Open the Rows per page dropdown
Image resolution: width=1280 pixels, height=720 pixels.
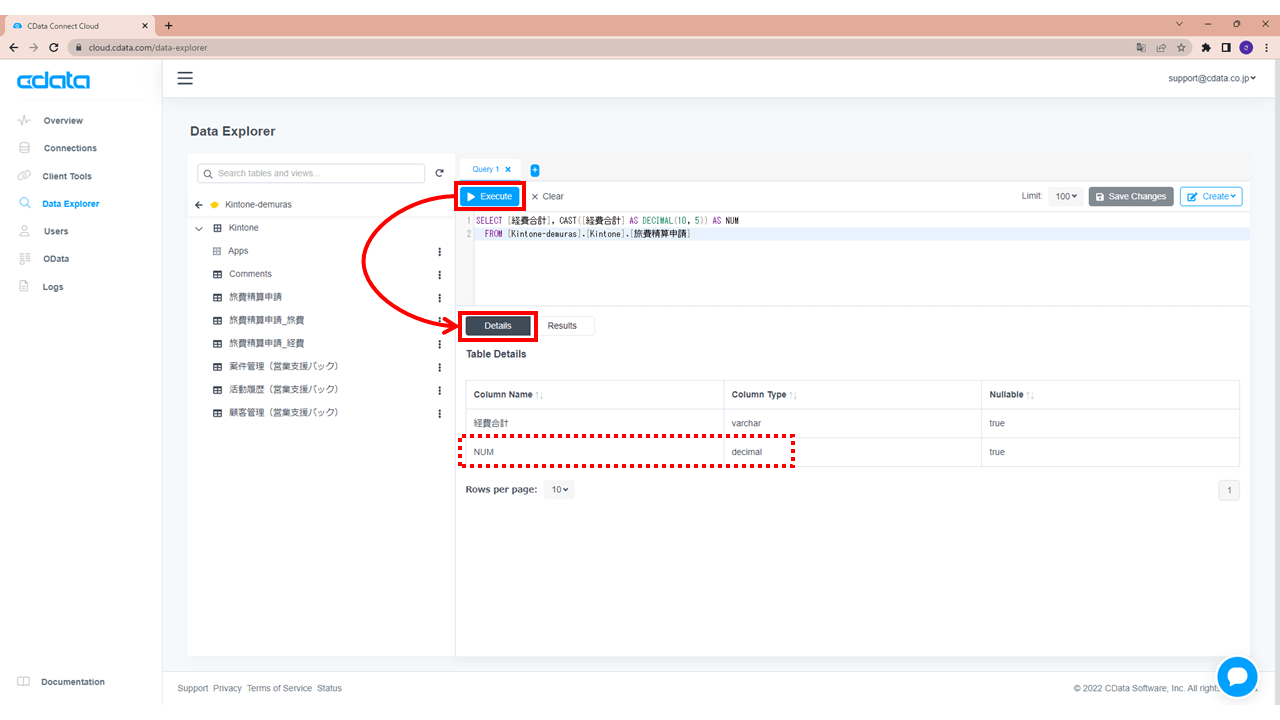point(559,490)
